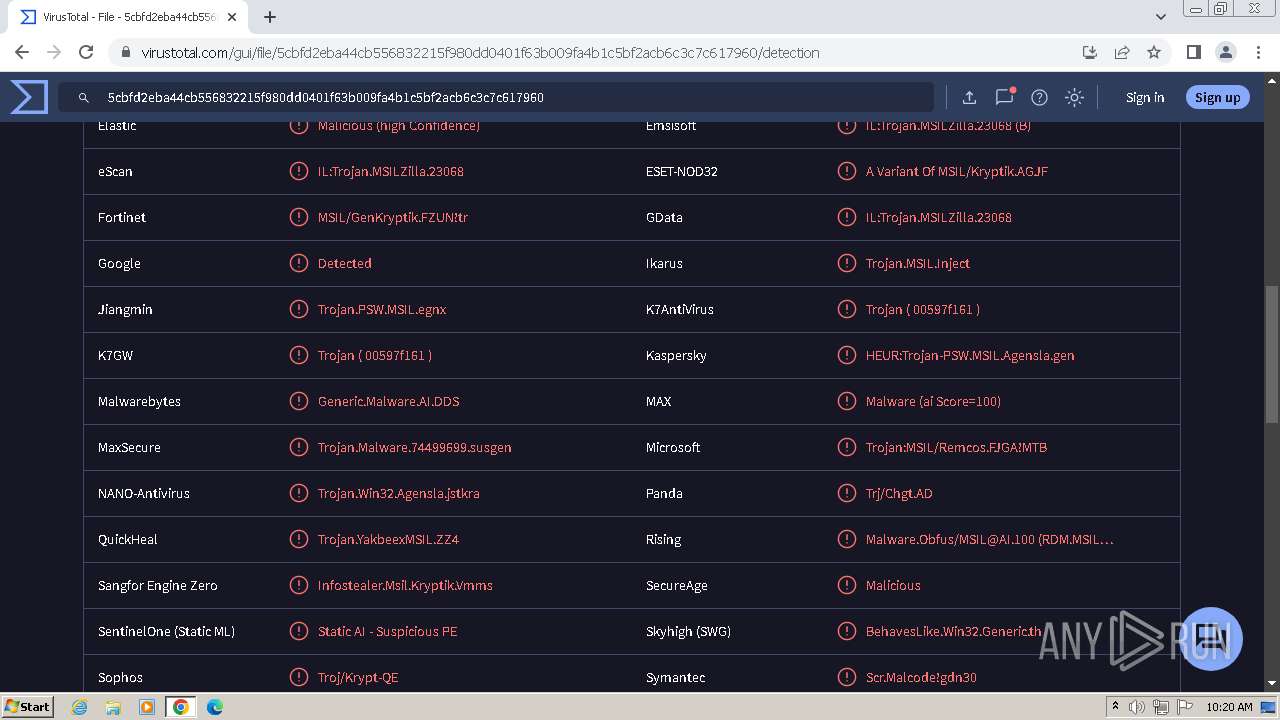Click the 'Trojan.PSW.MSIL.egnx' Jiangmin result
Viewport: 1280px width, 720px height.
pos(382,309)
